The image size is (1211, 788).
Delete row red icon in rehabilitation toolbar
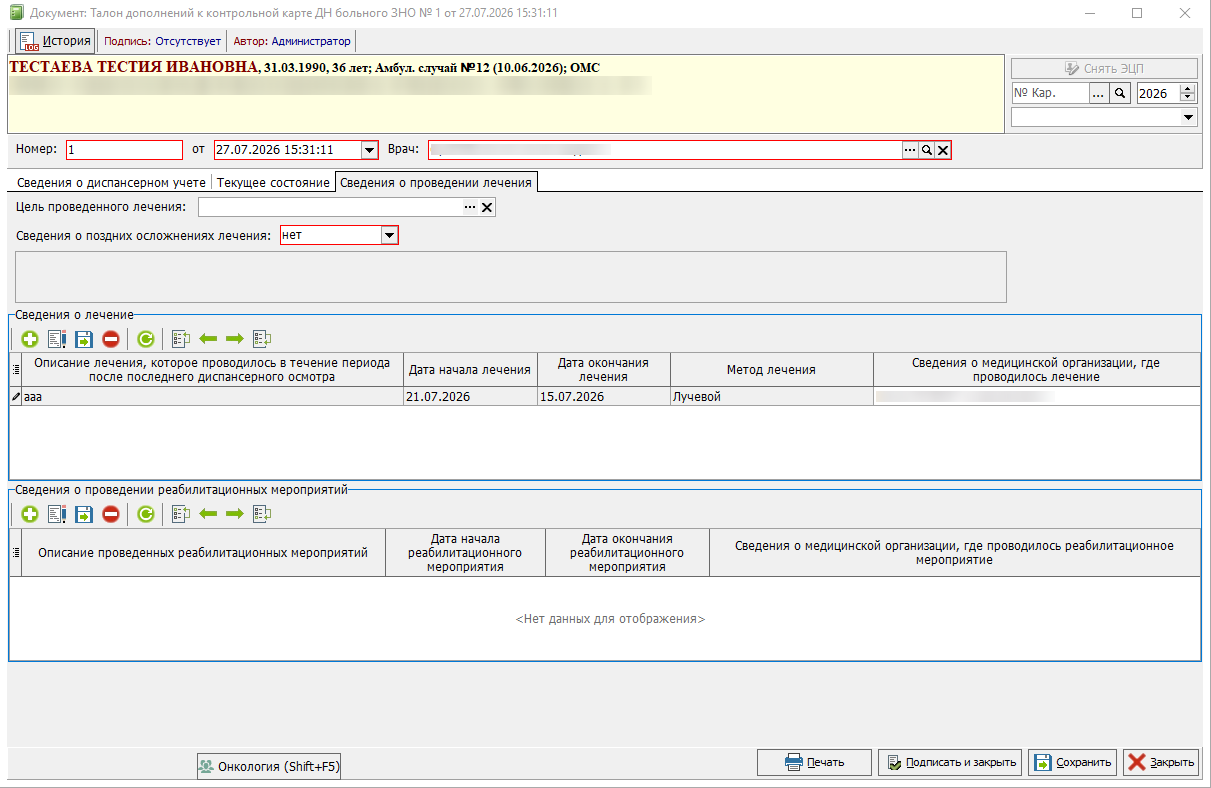point(111,514)
